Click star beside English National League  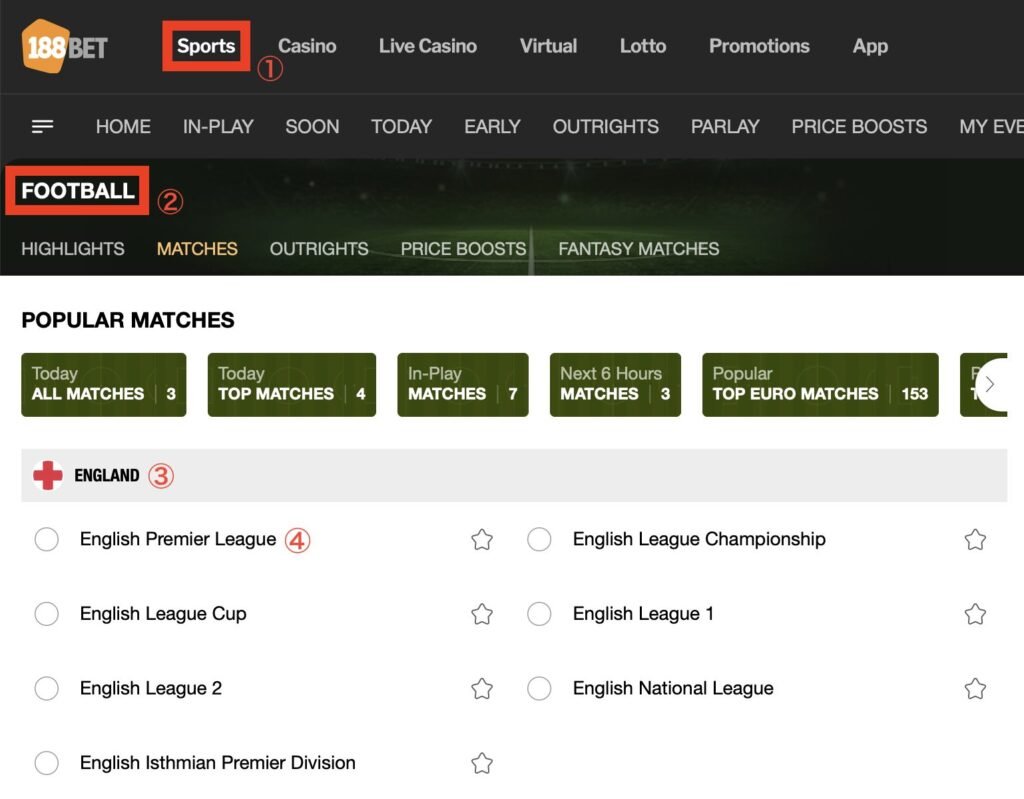tap(975, 689)
